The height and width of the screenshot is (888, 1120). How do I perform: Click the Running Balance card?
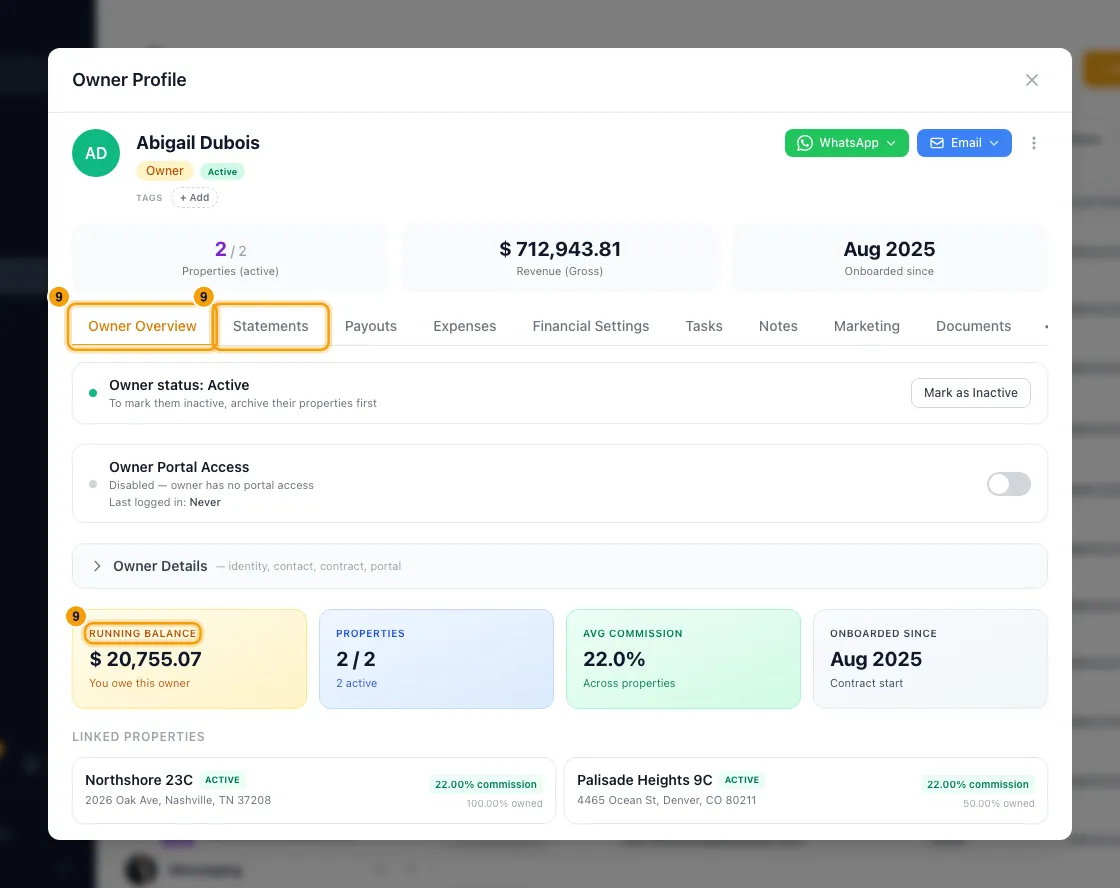coord(189,659)
